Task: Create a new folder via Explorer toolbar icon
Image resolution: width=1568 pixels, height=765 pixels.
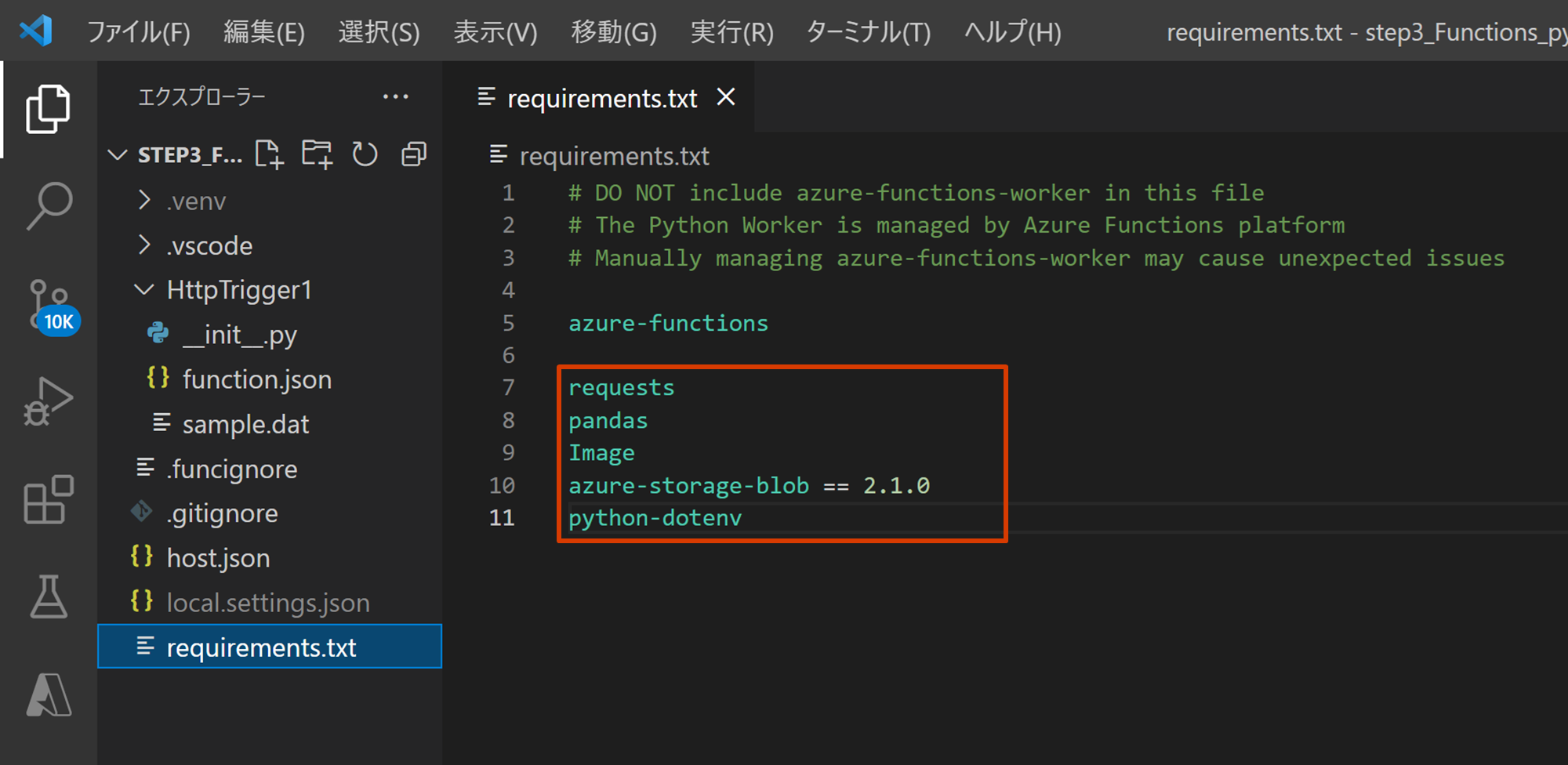Action: pos(317,154)
